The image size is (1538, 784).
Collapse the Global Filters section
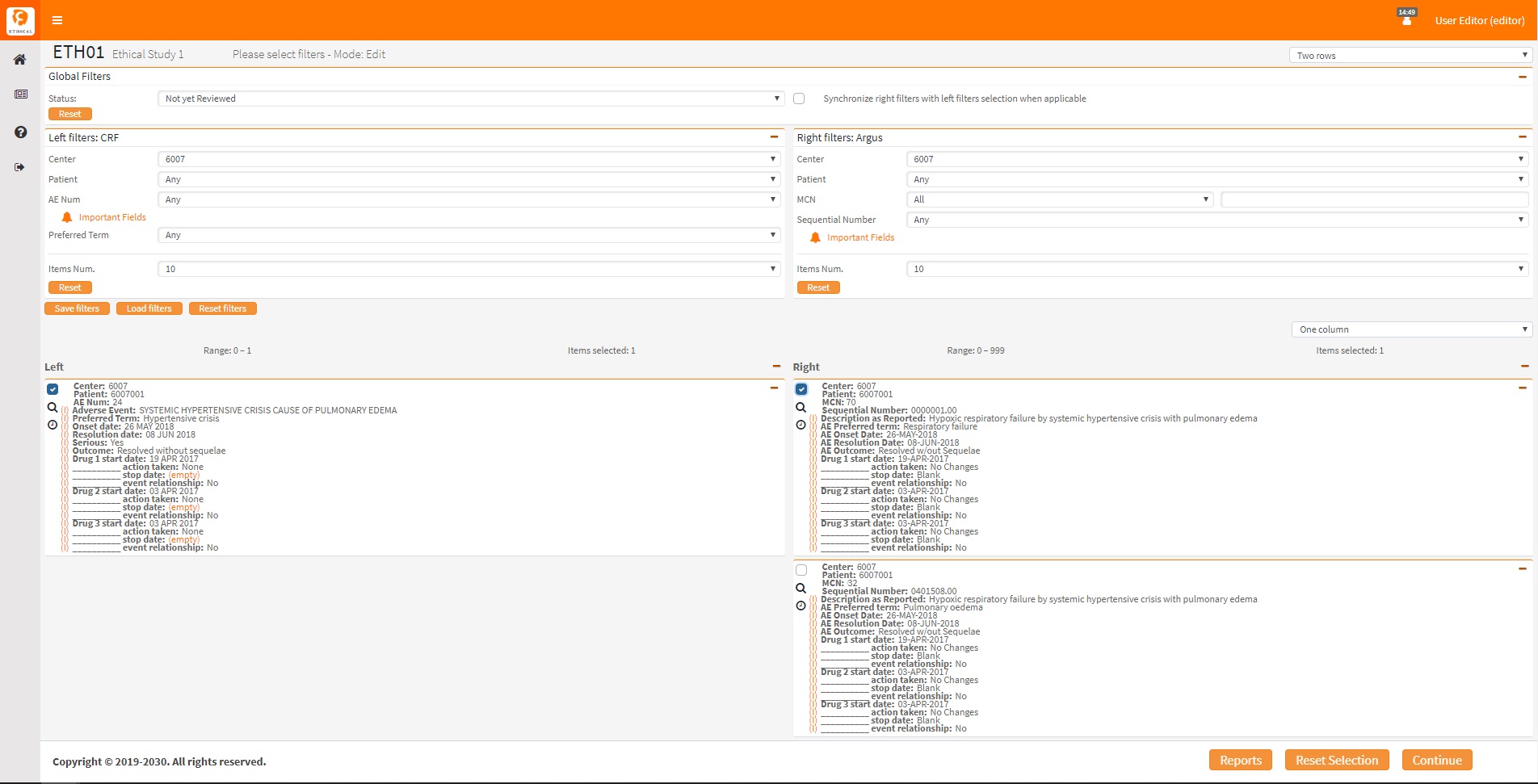coord(1523,76)
